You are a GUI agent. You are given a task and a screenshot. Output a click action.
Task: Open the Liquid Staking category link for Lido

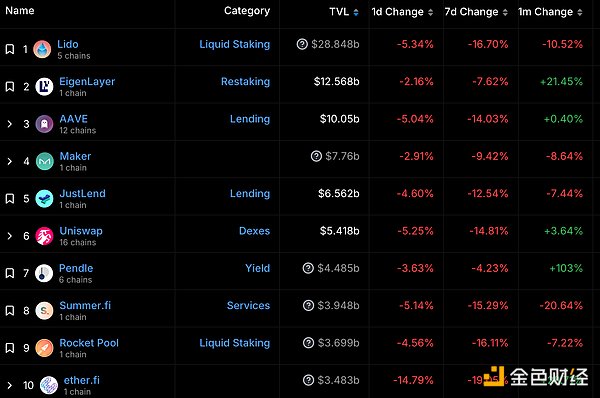click(x=235, y=44)
